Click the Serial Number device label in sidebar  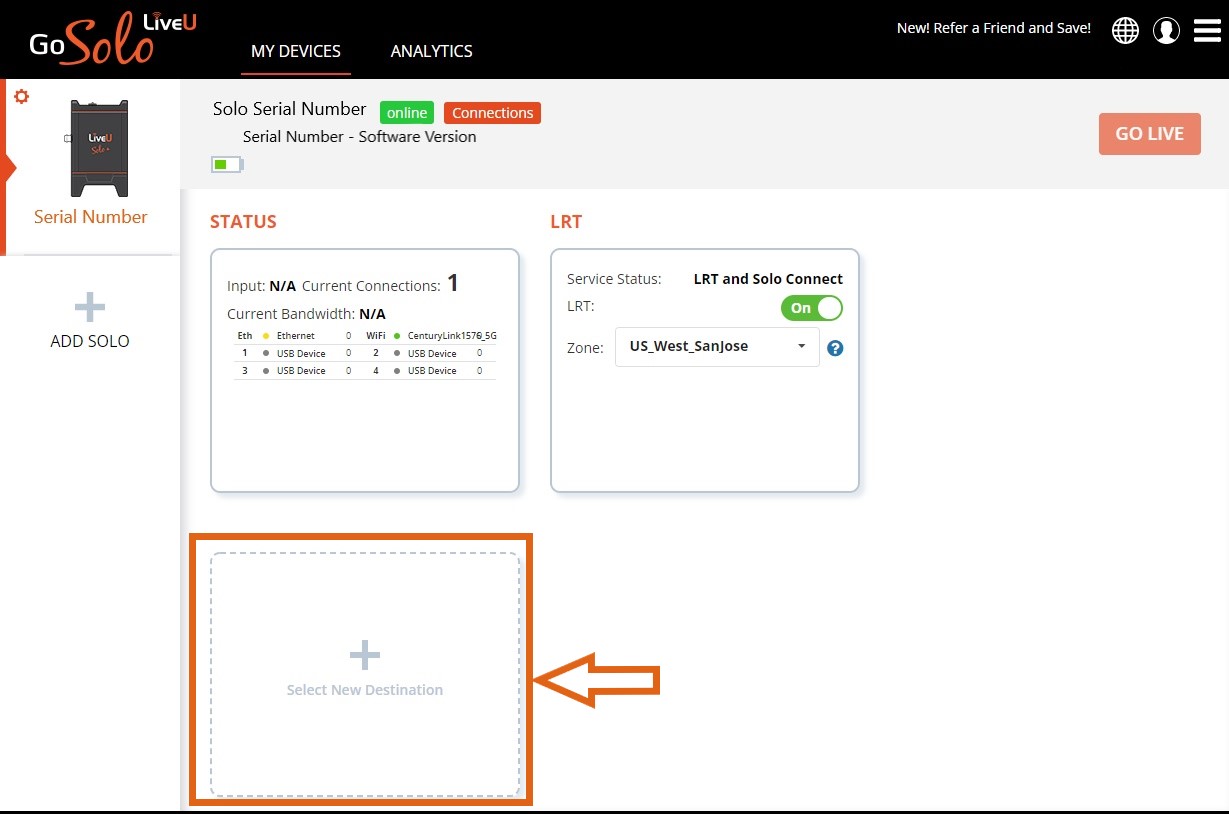pyautogui.click(x=91, y=217)
